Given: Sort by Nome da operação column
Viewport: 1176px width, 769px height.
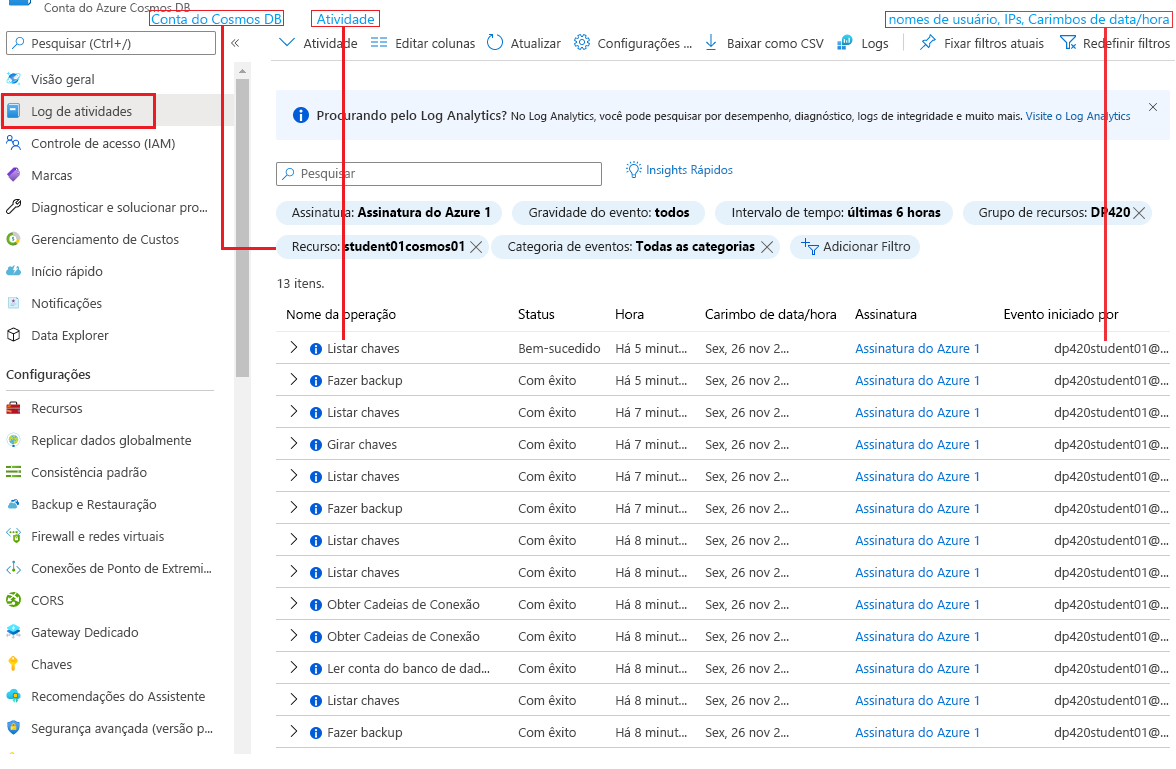Looking at the screenshot, I should coord(340,314).
